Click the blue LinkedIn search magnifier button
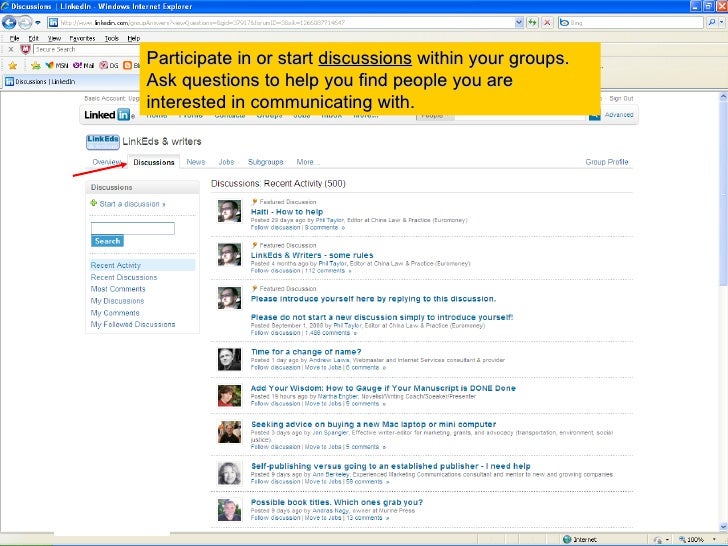Viewport: 728px width, 546px height. coord(595,115)
